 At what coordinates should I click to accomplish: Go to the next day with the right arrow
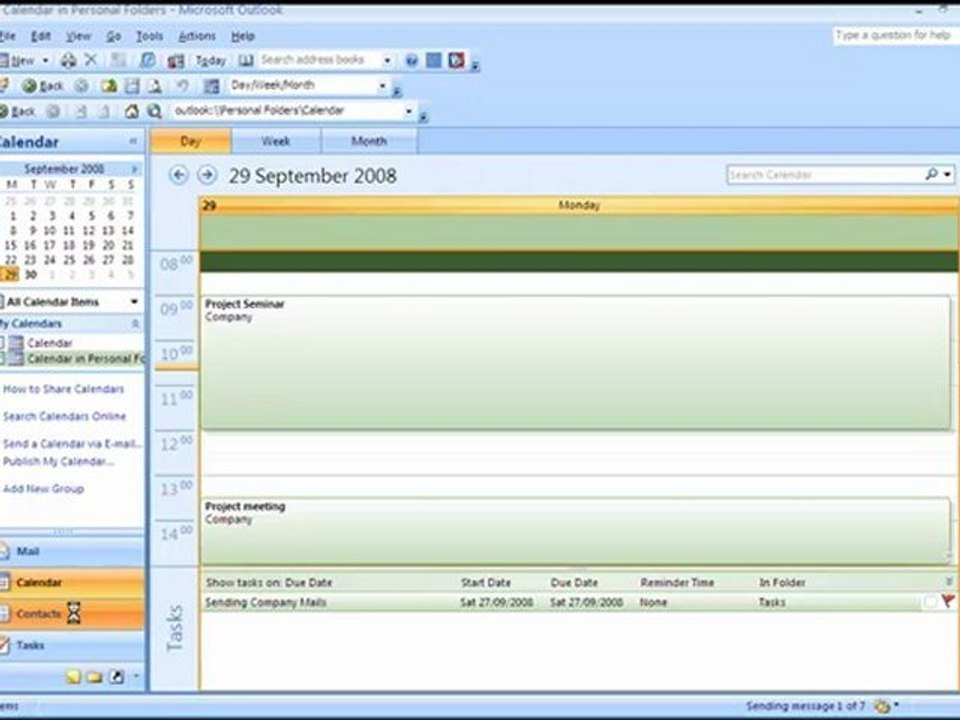(x=207, y=175)
